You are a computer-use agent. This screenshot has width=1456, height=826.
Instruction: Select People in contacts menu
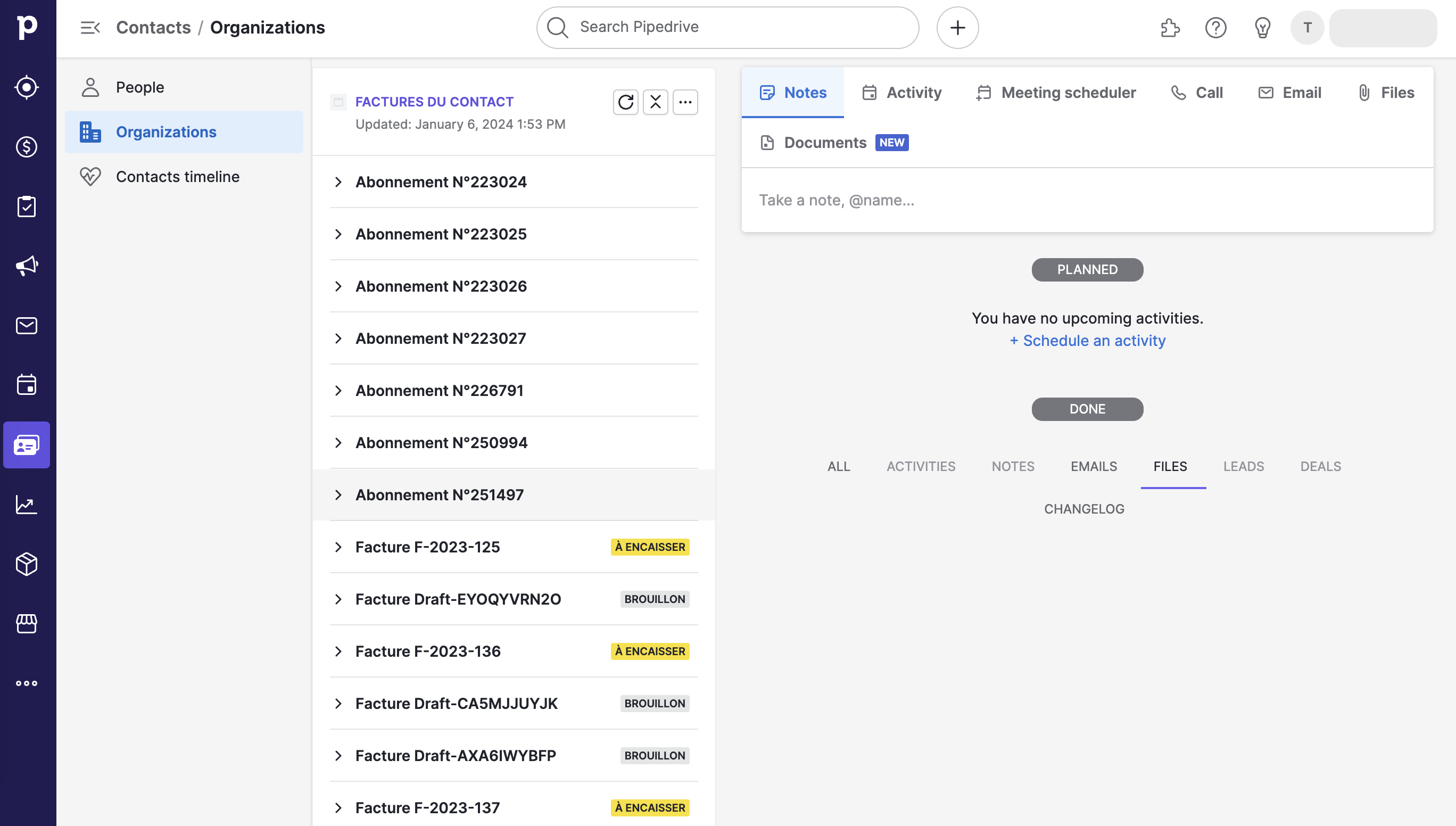coord(140,87)
